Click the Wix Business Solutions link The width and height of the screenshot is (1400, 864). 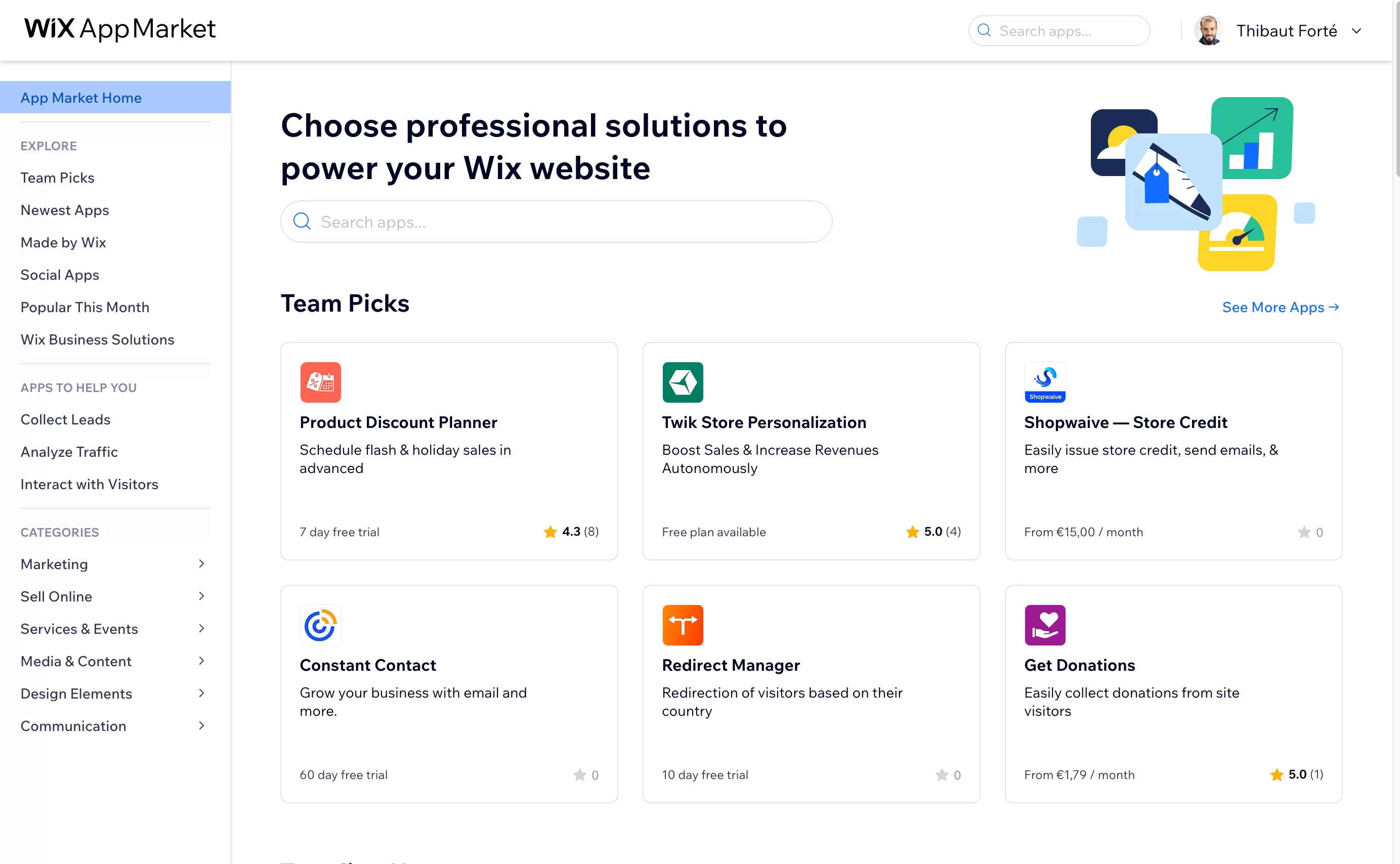click(x=97, y=339)
